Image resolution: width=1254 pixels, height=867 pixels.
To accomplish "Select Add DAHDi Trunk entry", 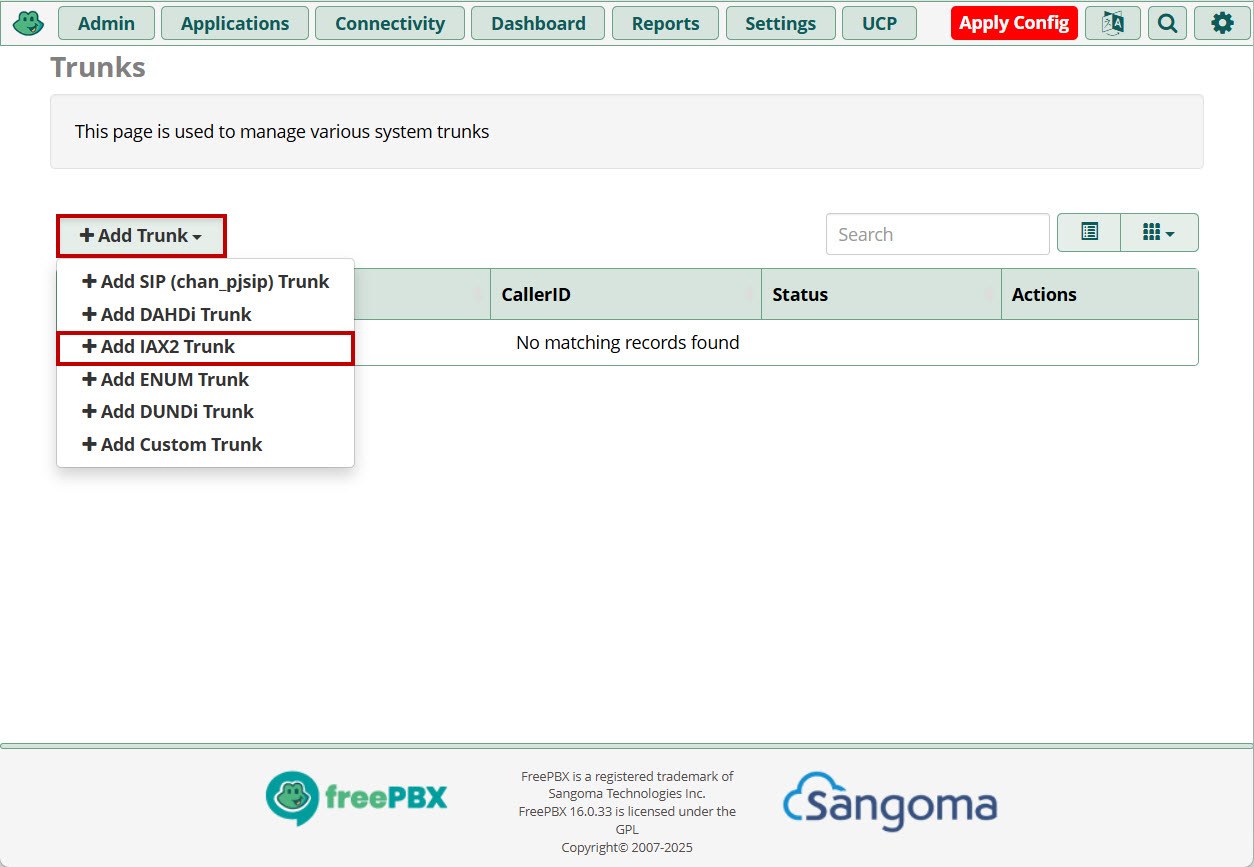I will pos(167,314).
